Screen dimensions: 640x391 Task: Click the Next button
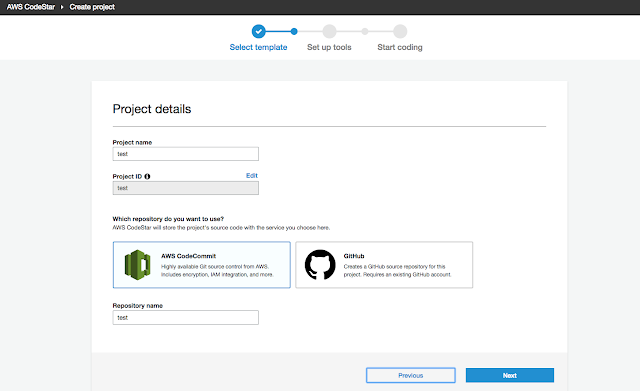tap(510, 375)
